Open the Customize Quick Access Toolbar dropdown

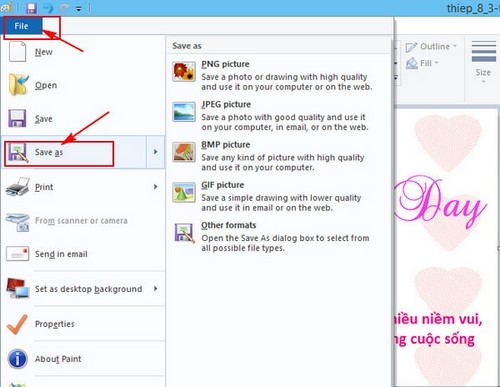79,9
